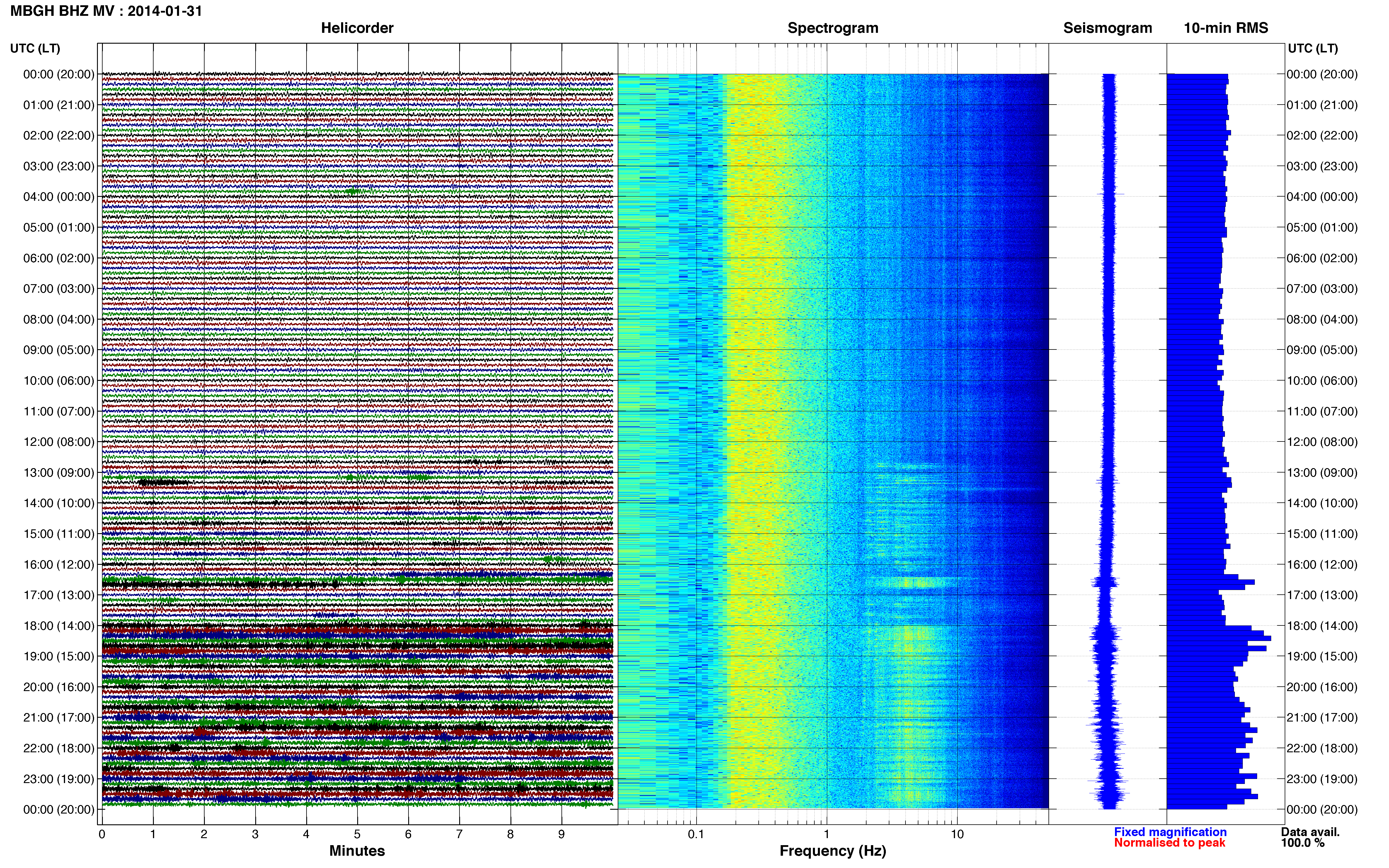Screen dimensions: 1389x868
Task: Click the right 02:00 (22:00) time label
Action: 1322,135
